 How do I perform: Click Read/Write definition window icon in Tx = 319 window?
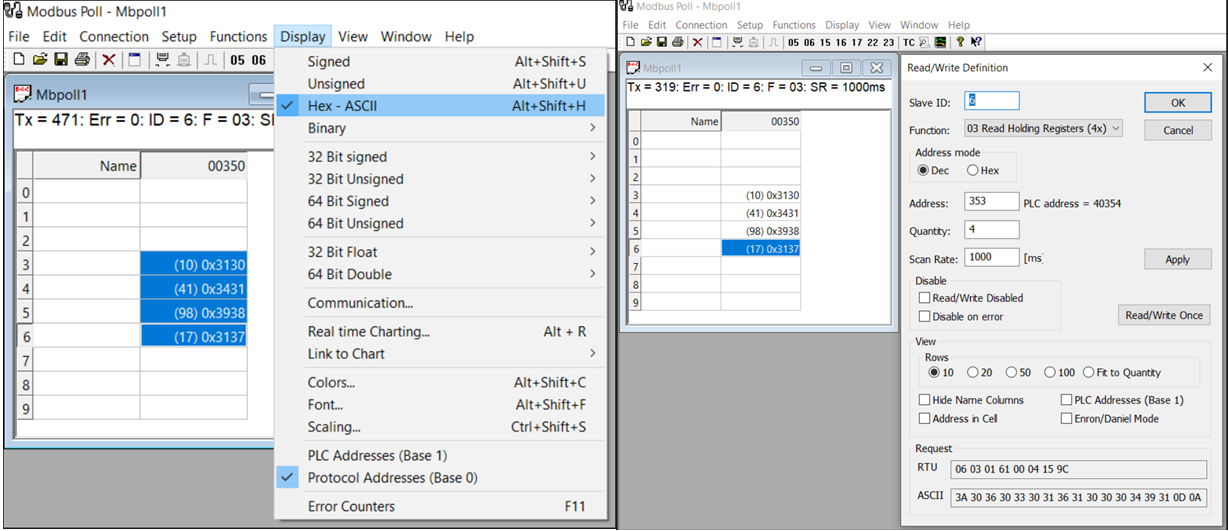tap(717, 42)
